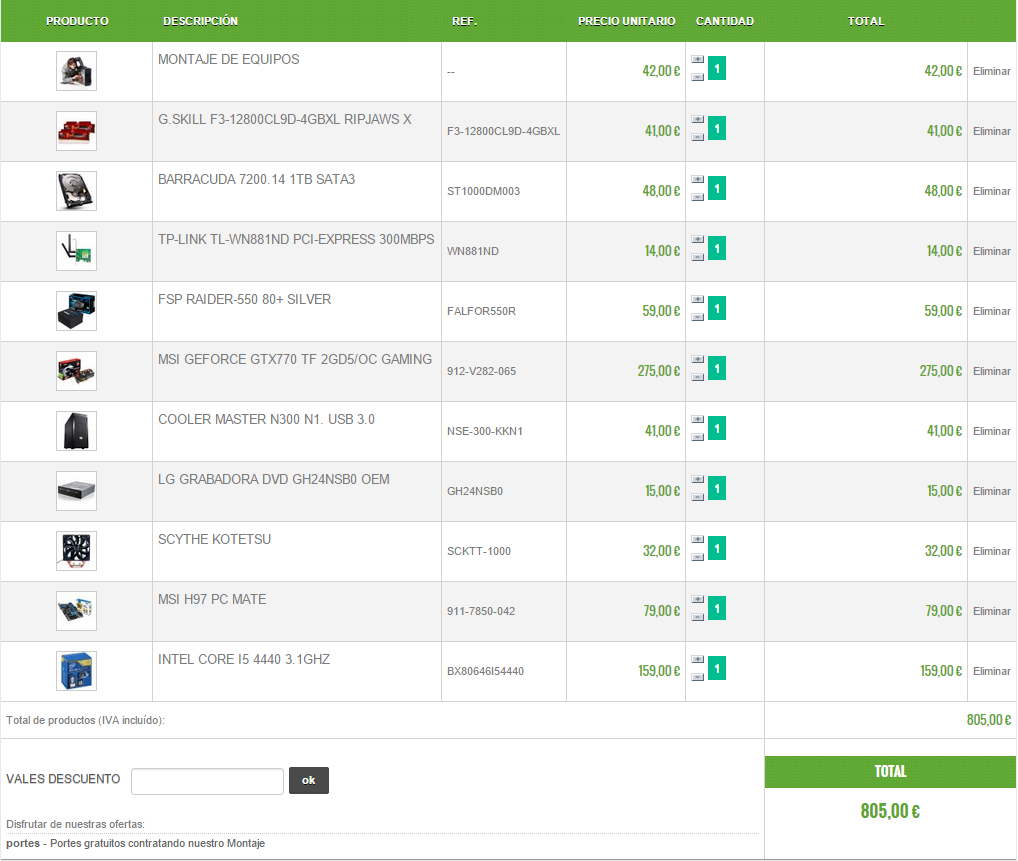Viewport: 1018px width, 861px height.
Task: Open the MSI H97 motherboard thumbnail
Action: (x=77, y=612)
